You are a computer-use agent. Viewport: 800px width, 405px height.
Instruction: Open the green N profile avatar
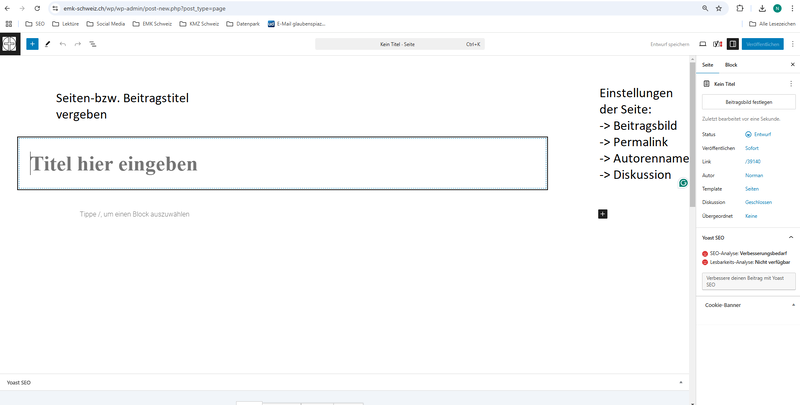[x=777, y=9]
